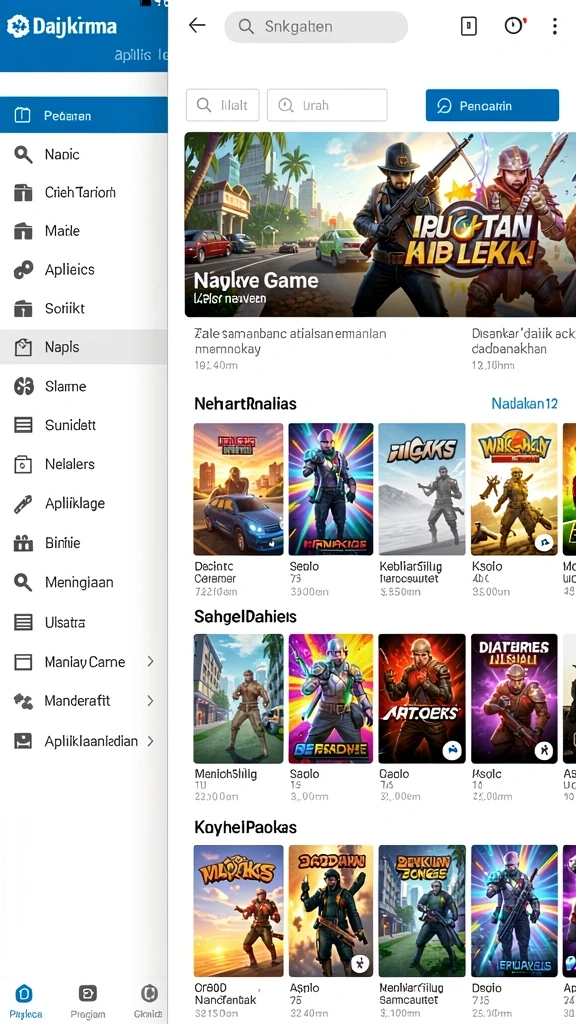
Task: Select the Slame sidebar icon
Action: [x=24, y=386]
